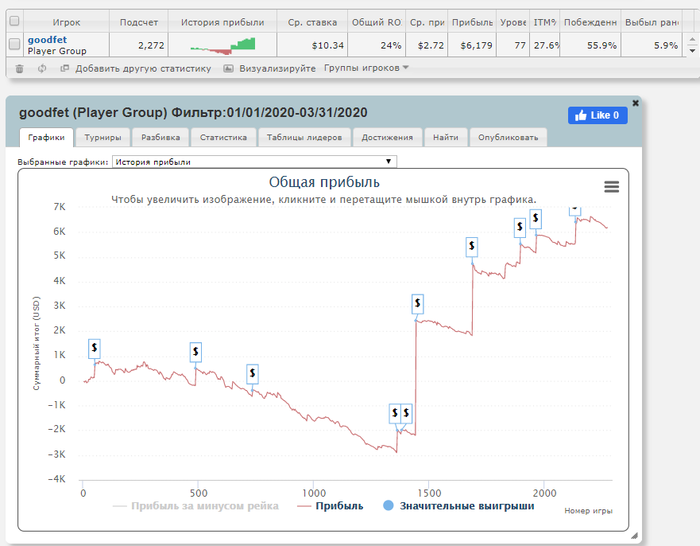Click the $ marker near game 500
The height and width of the screenshot is (546, 700).
click(196, 352)
